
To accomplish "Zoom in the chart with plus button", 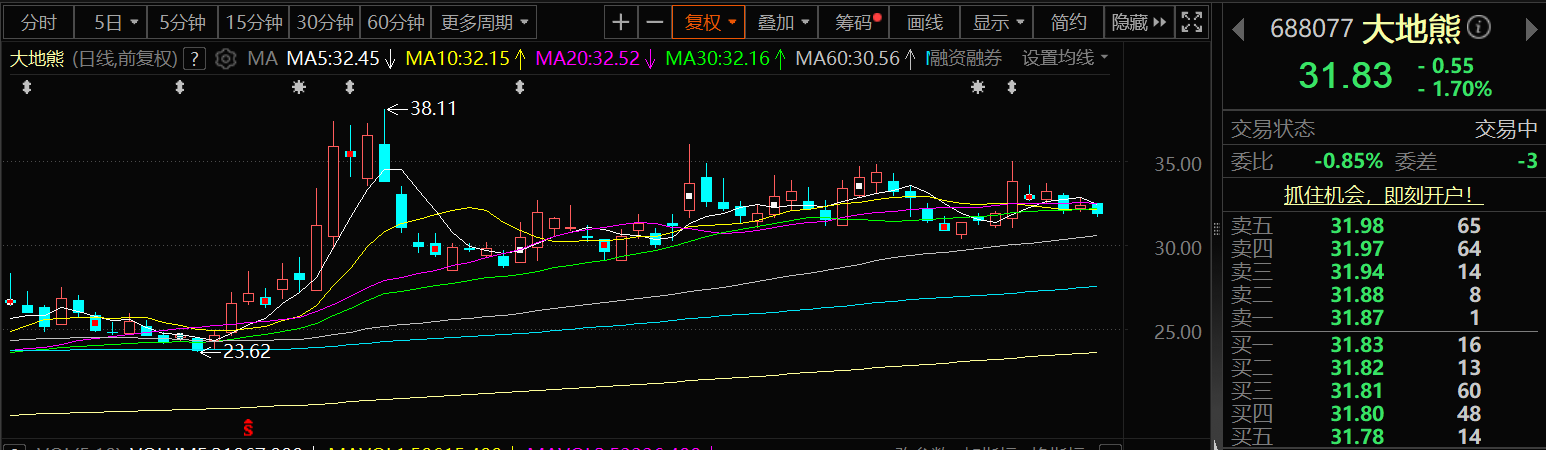I will (621, 22).
